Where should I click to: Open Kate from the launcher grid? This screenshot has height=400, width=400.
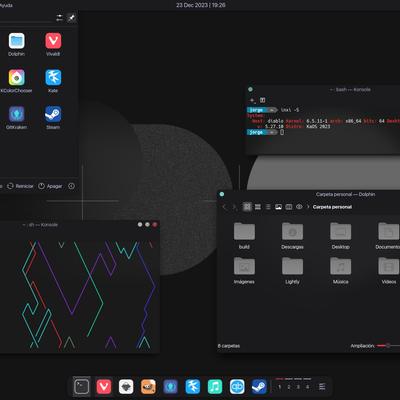[53, 81]
